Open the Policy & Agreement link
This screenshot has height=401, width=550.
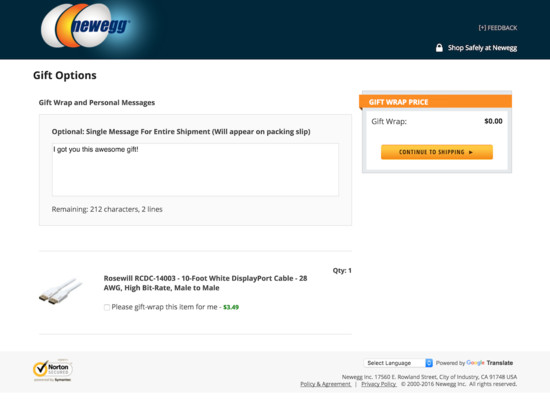[326, 384]
